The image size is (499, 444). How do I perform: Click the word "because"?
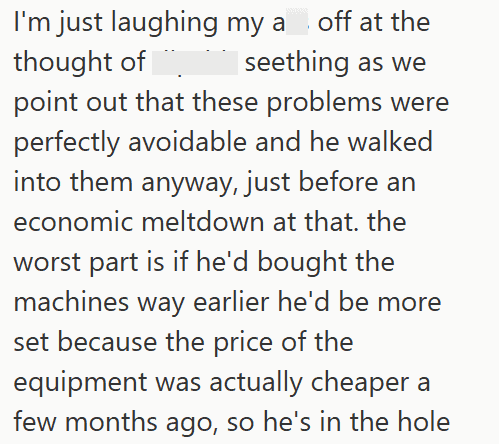pos(107,342)
